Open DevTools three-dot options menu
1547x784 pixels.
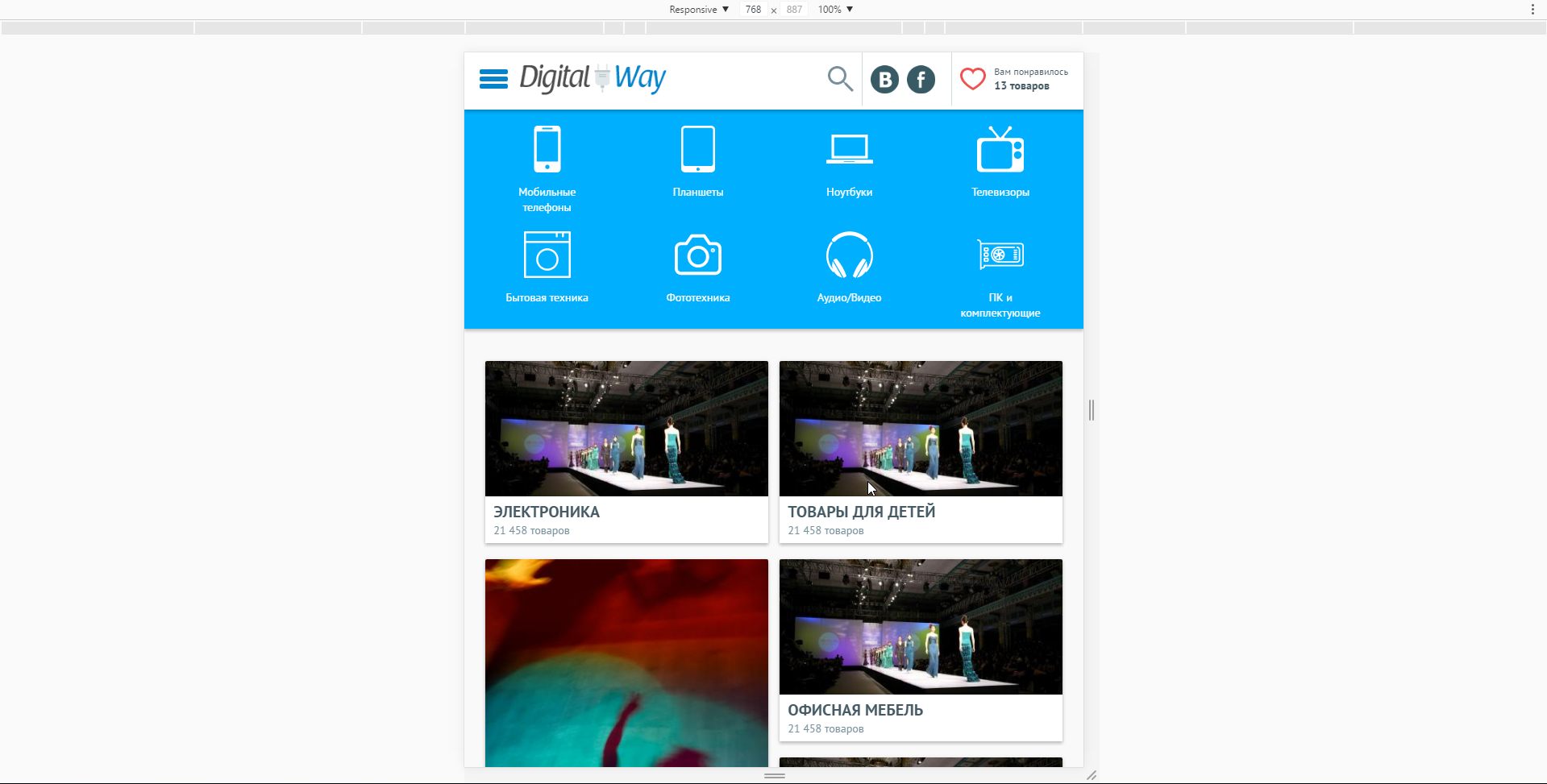(1532, 10)
